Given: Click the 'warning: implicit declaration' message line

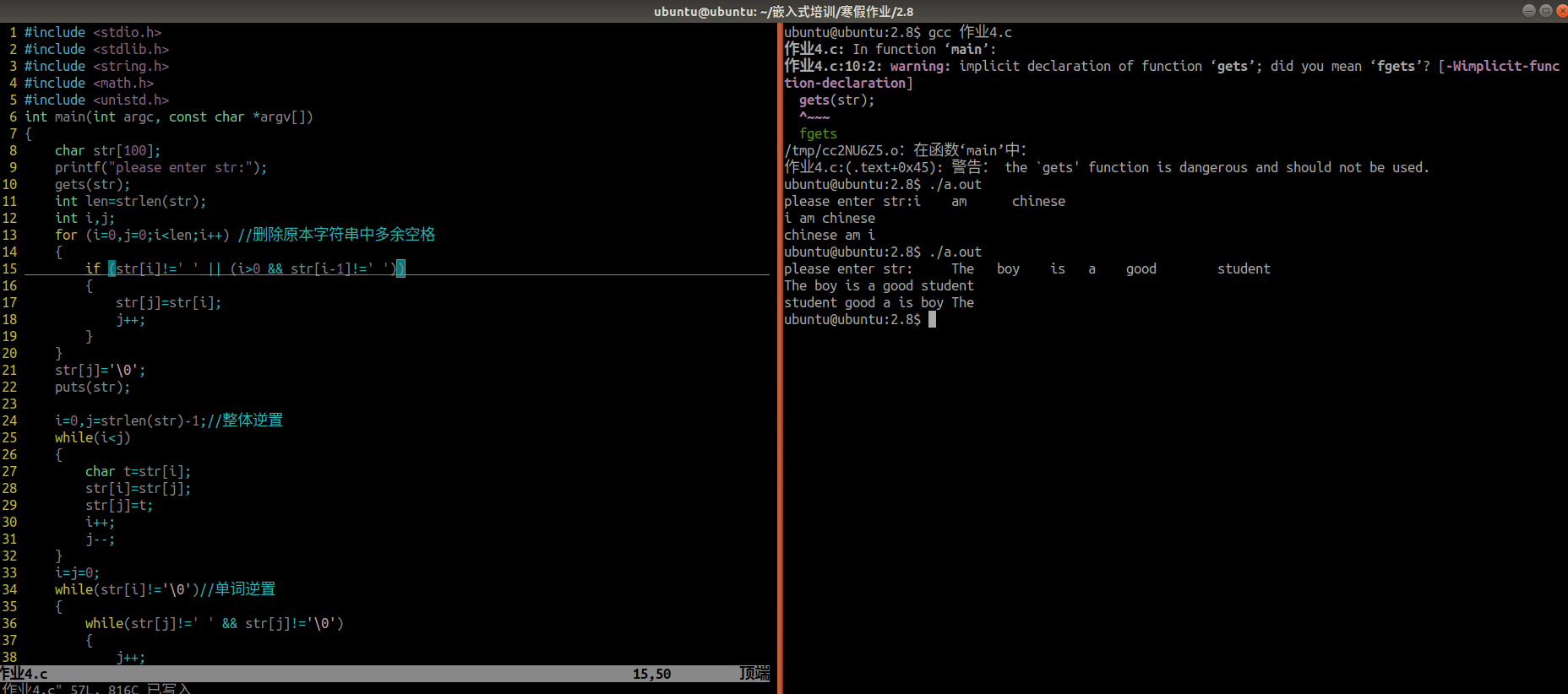Looking at the screenshot, I should click(x=1172, y=66).
